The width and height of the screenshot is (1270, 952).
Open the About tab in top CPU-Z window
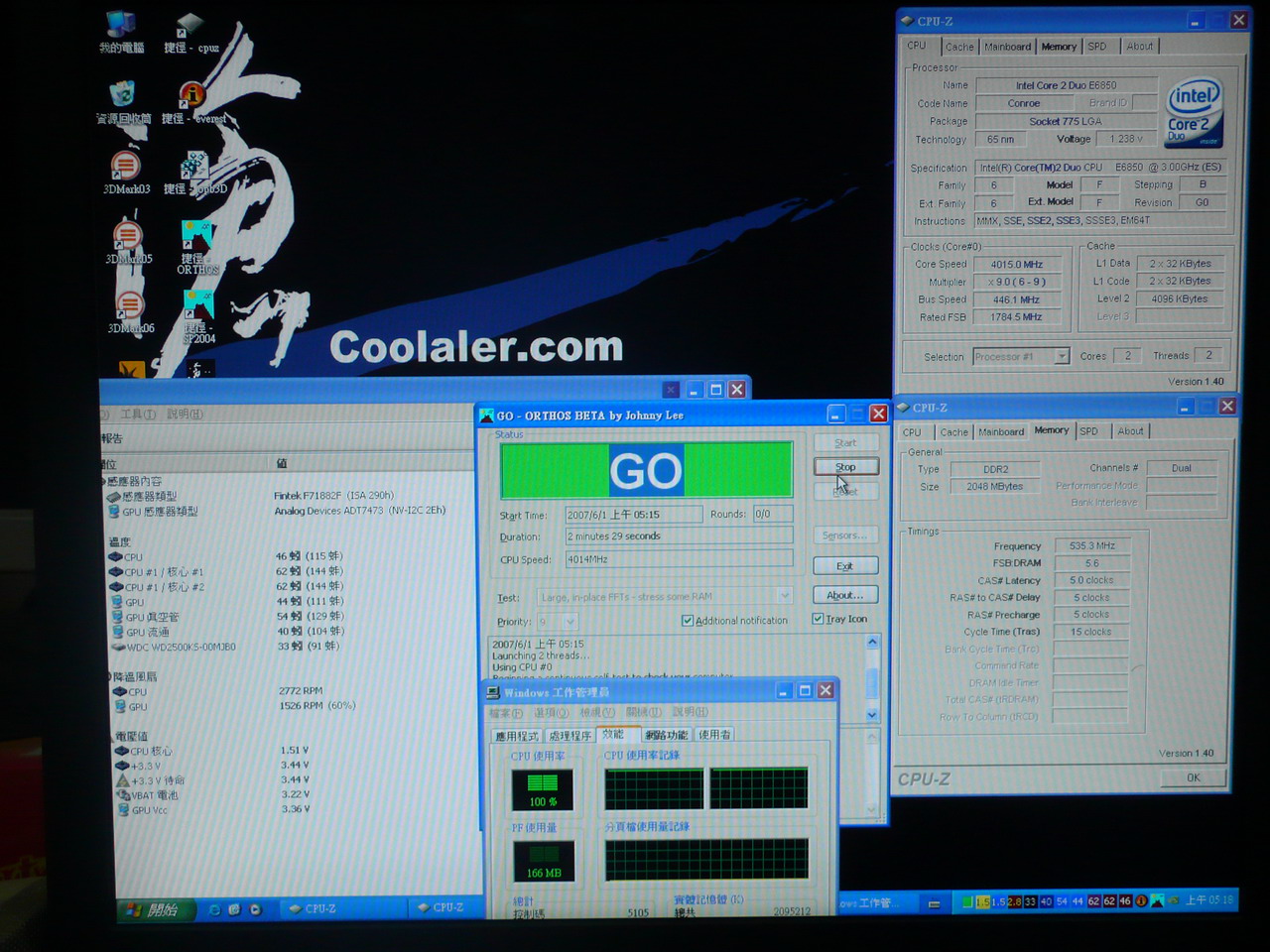1140,47
